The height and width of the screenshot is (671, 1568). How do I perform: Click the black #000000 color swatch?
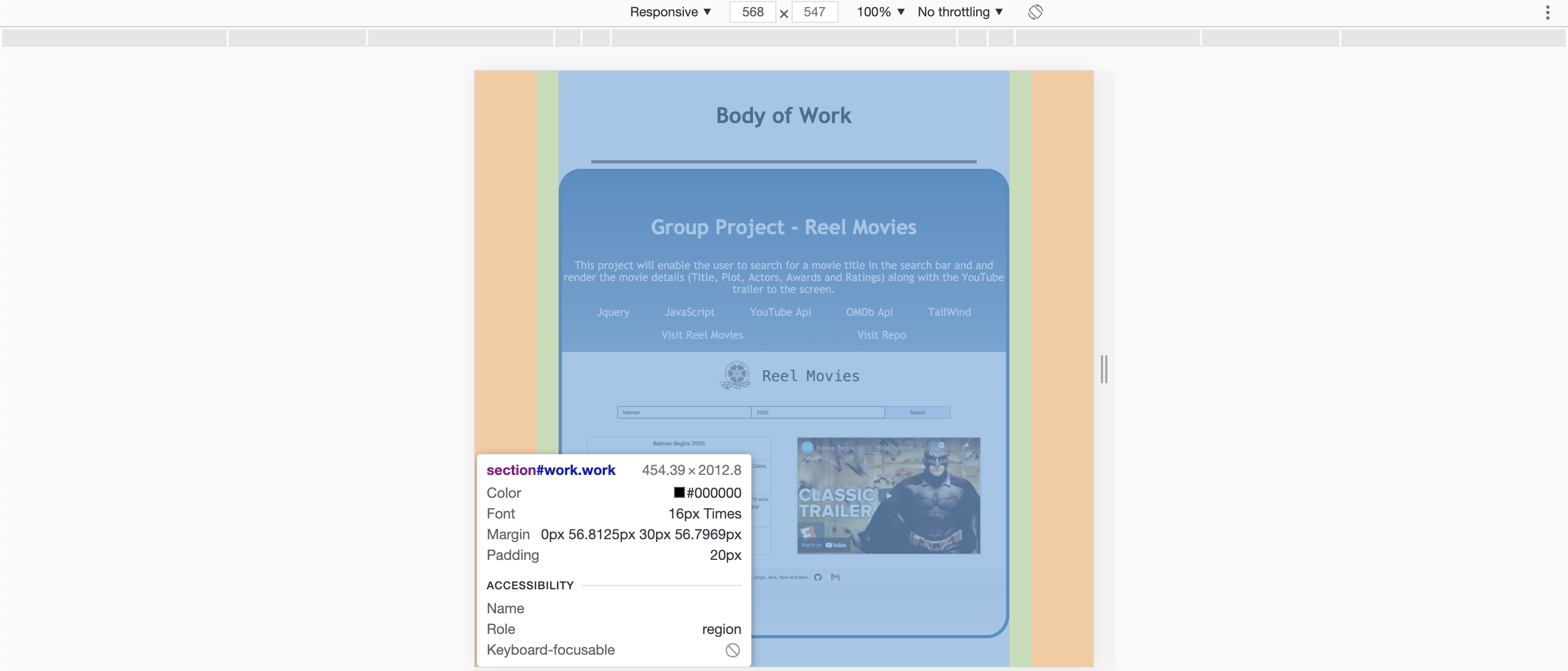click(679, 492)
